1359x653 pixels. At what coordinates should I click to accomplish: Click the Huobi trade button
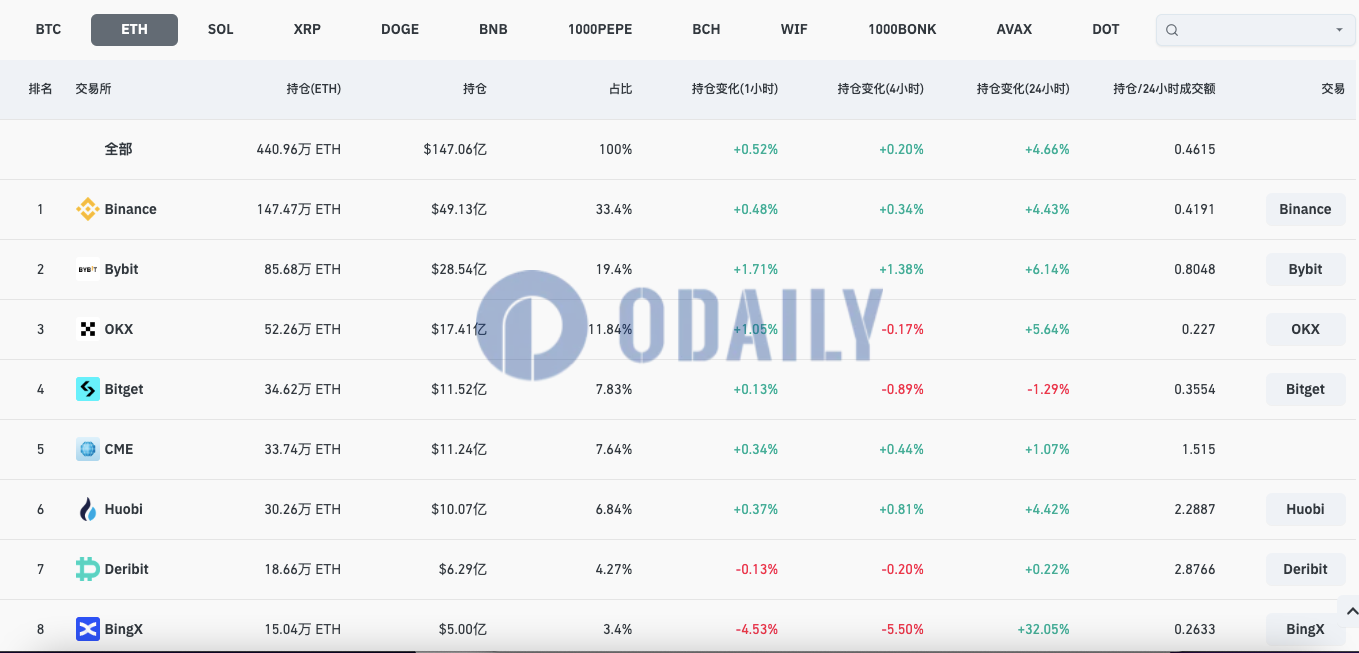[1305, 509]
